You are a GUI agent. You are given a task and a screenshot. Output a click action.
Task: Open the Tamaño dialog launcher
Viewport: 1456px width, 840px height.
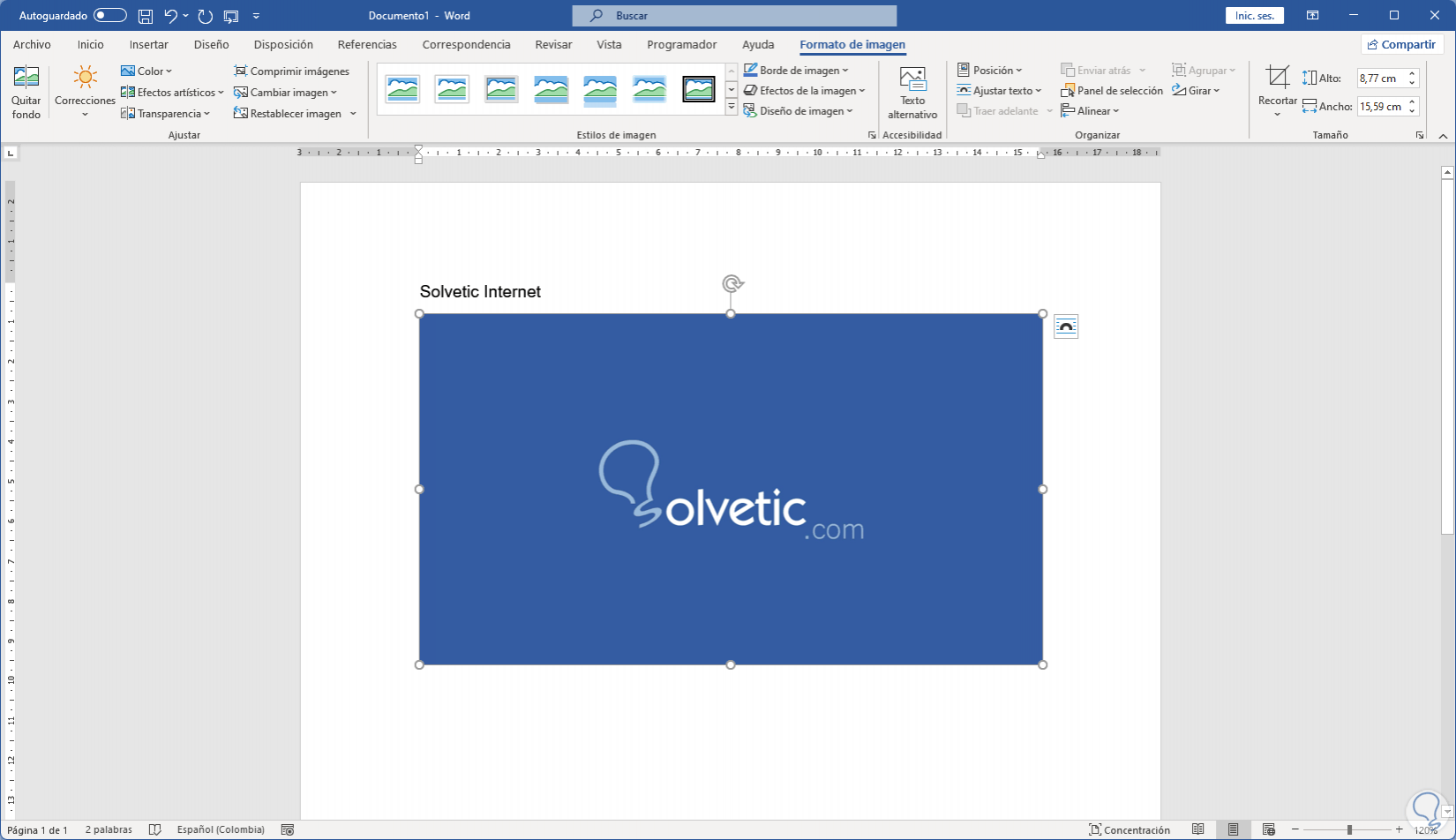point(1419,135)
